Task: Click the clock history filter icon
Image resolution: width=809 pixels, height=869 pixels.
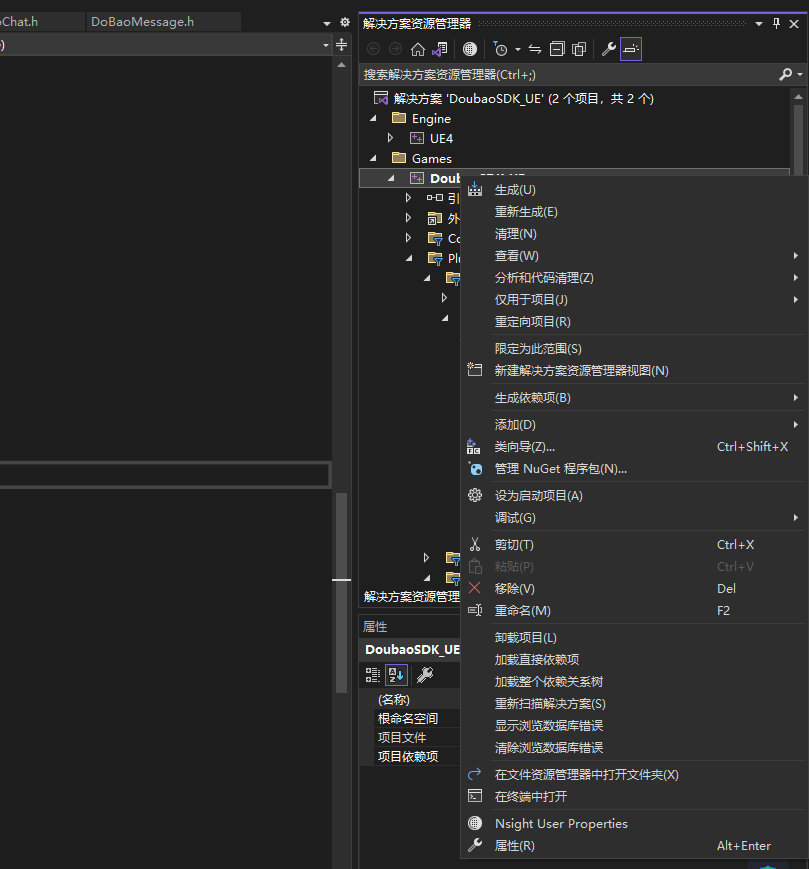Action: pyautogui.click(x=500, y=49)
